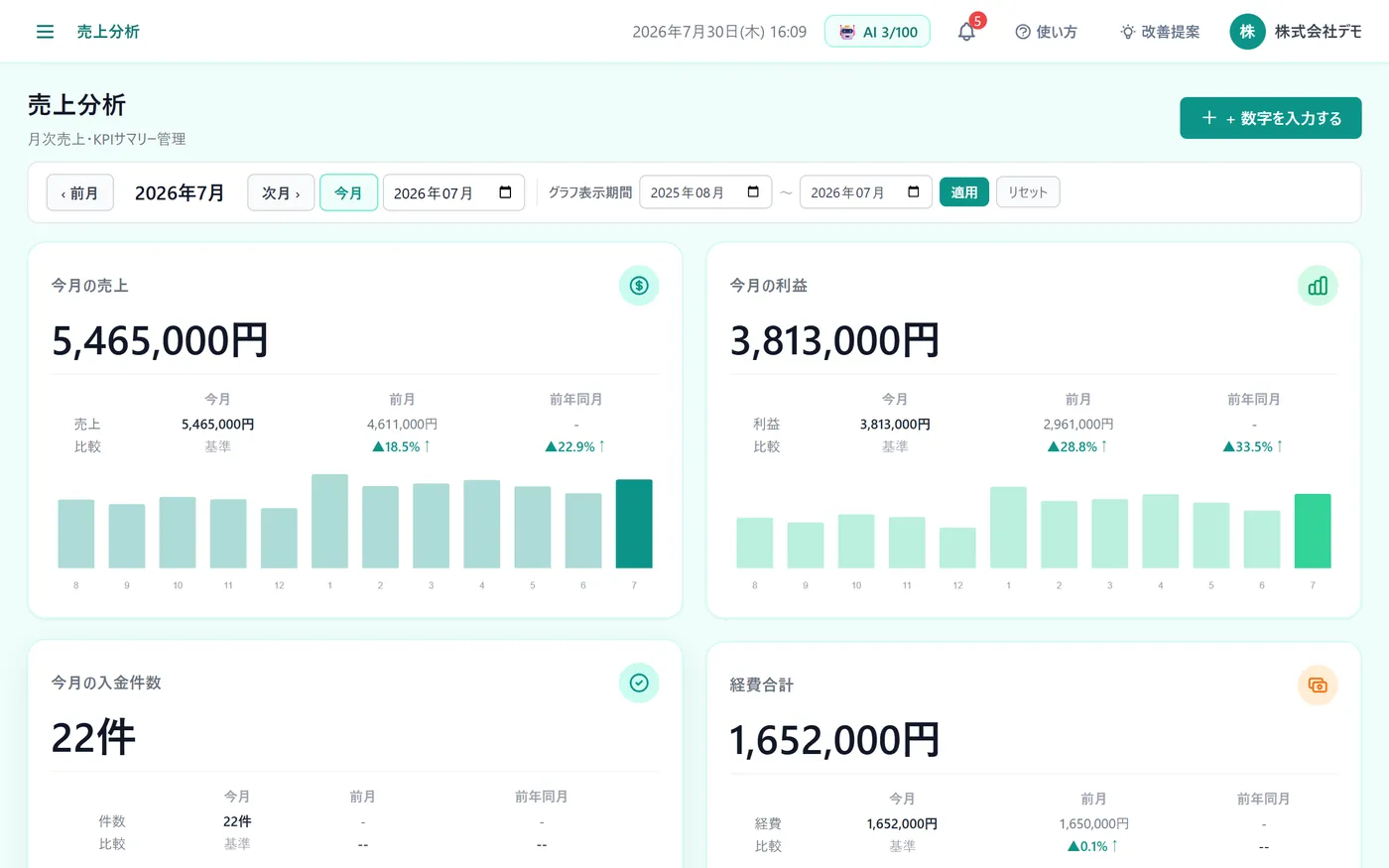Click the ▲28.8% profit comparison value
1389x868 pixels.
[x=1077, y=446]
